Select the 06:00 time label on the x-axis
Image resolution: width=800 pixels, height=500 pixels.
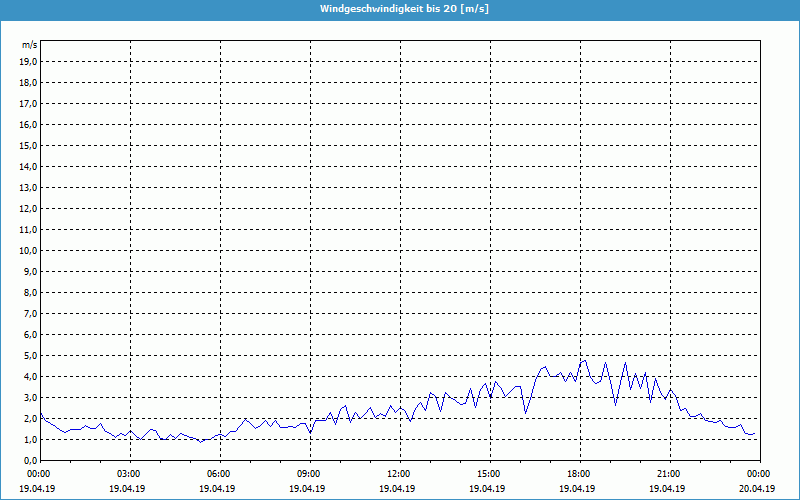coord(219,474)
